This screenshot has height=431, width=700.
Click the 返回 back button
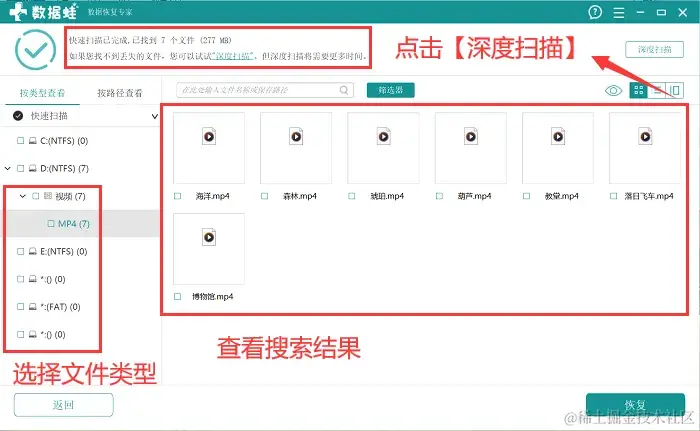tap(63, 405)
